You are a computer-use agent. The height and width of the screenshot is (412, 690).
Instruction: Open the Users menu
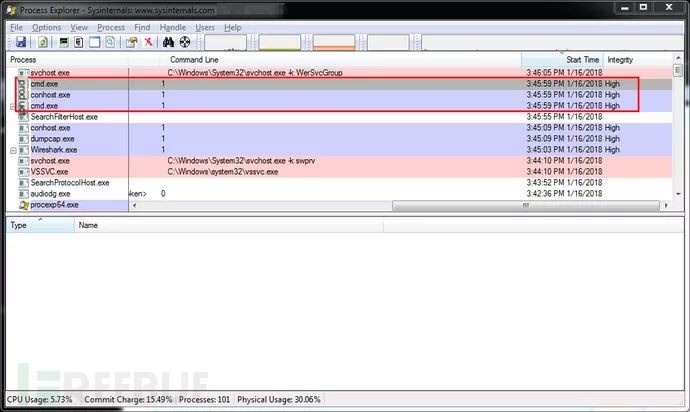coord(205,27)
